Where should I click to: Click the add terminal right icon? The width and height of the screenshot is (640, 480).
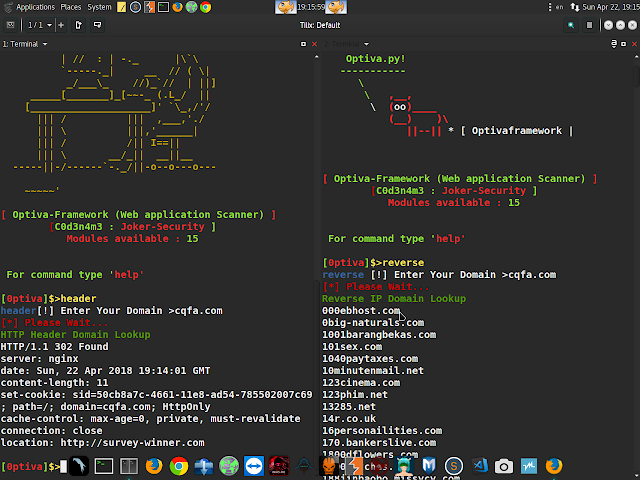pos(79,25)
